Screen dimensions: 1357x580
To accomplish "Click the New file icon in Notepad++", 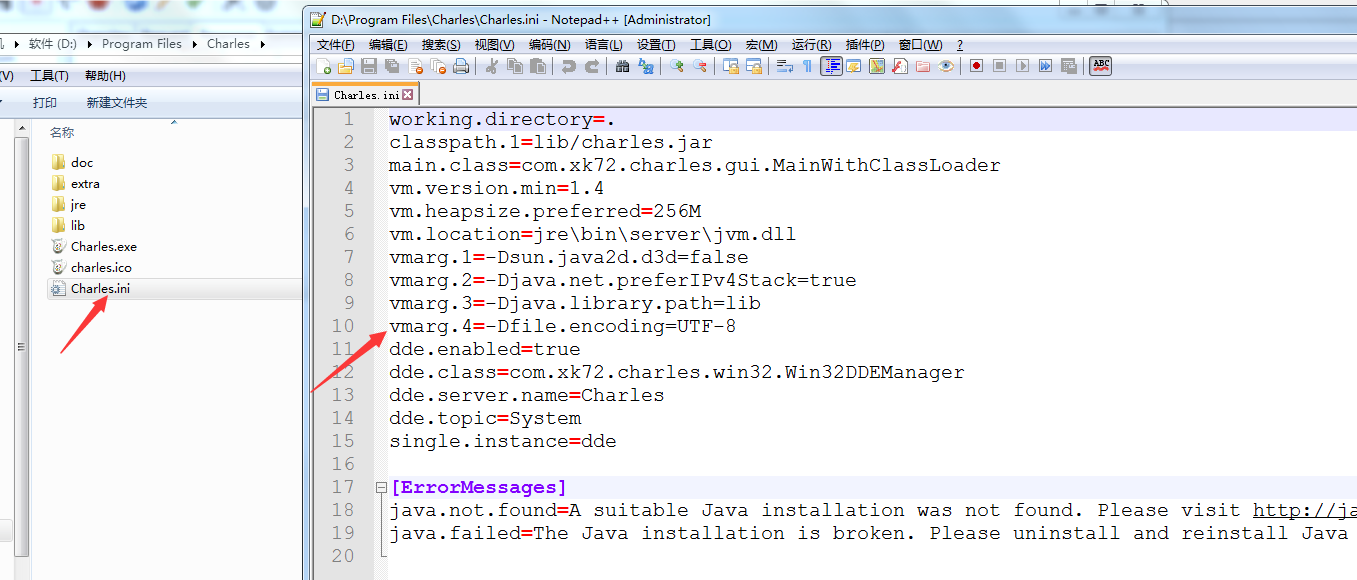I will [x=324, y=66].
